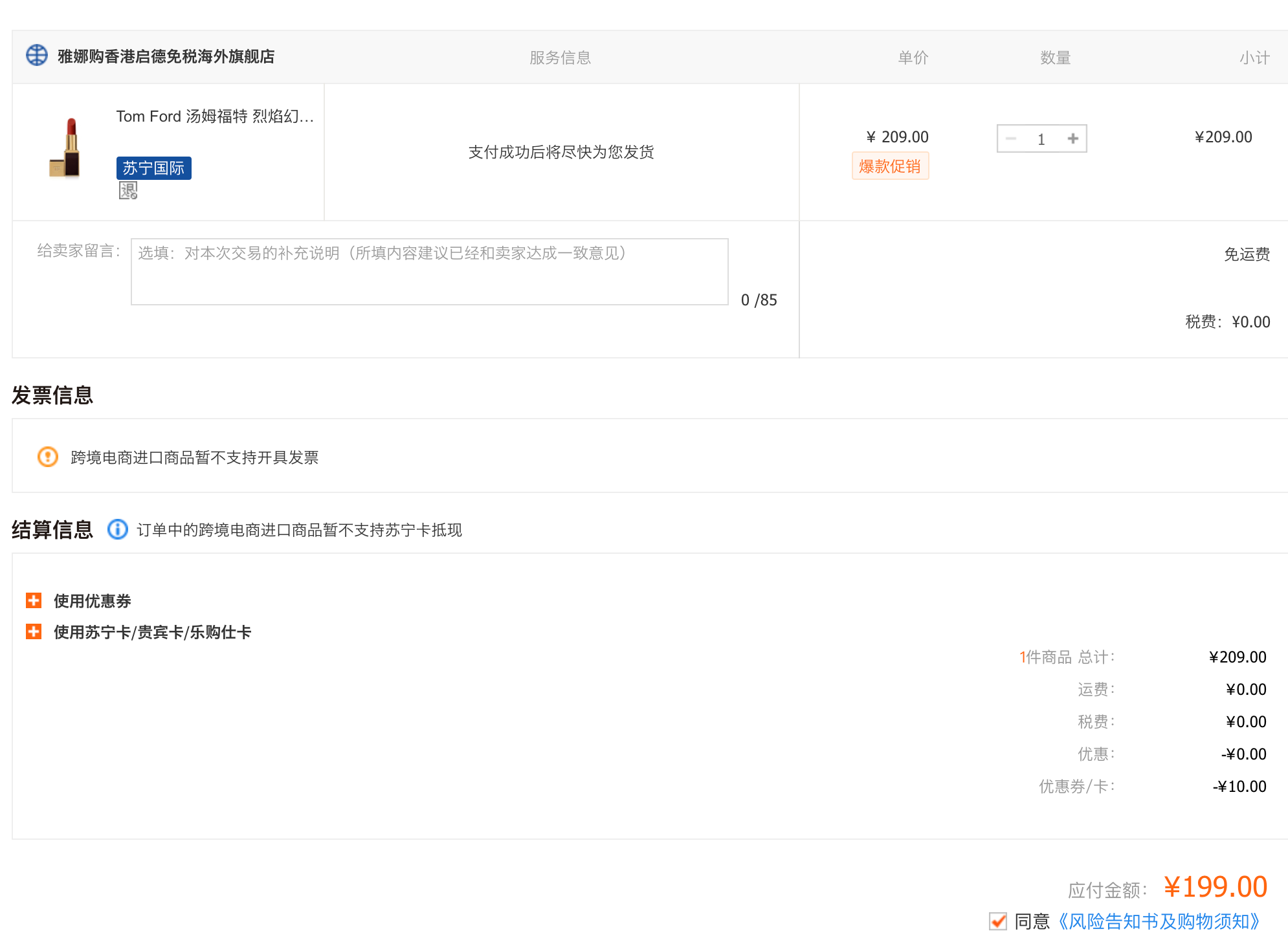Click the blue info icon beside 结算信息
This screenshot has width=1288, height=942.
[x=117, y=529]
